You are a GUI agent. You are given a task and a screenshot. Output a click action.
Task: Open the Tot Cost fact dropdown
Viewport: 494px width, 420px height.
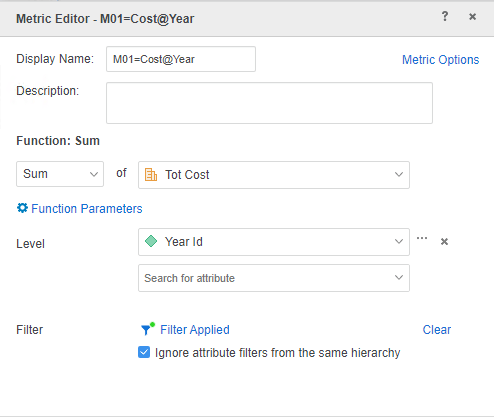pyautogui.click(x=274, y=175)
